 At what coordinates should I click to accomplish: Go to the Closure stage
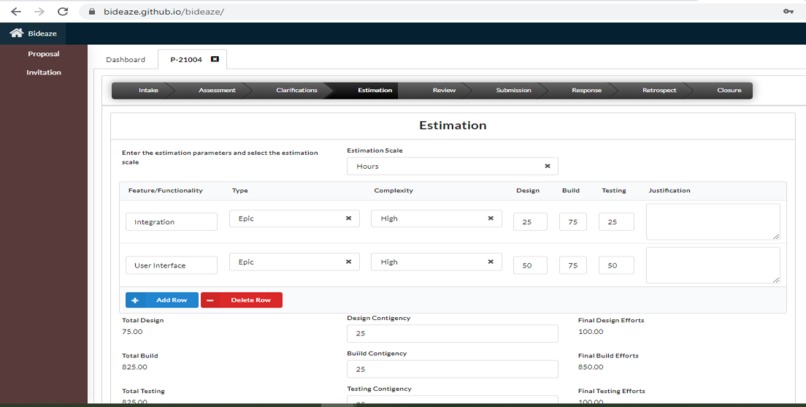click(x=729, y=90)
